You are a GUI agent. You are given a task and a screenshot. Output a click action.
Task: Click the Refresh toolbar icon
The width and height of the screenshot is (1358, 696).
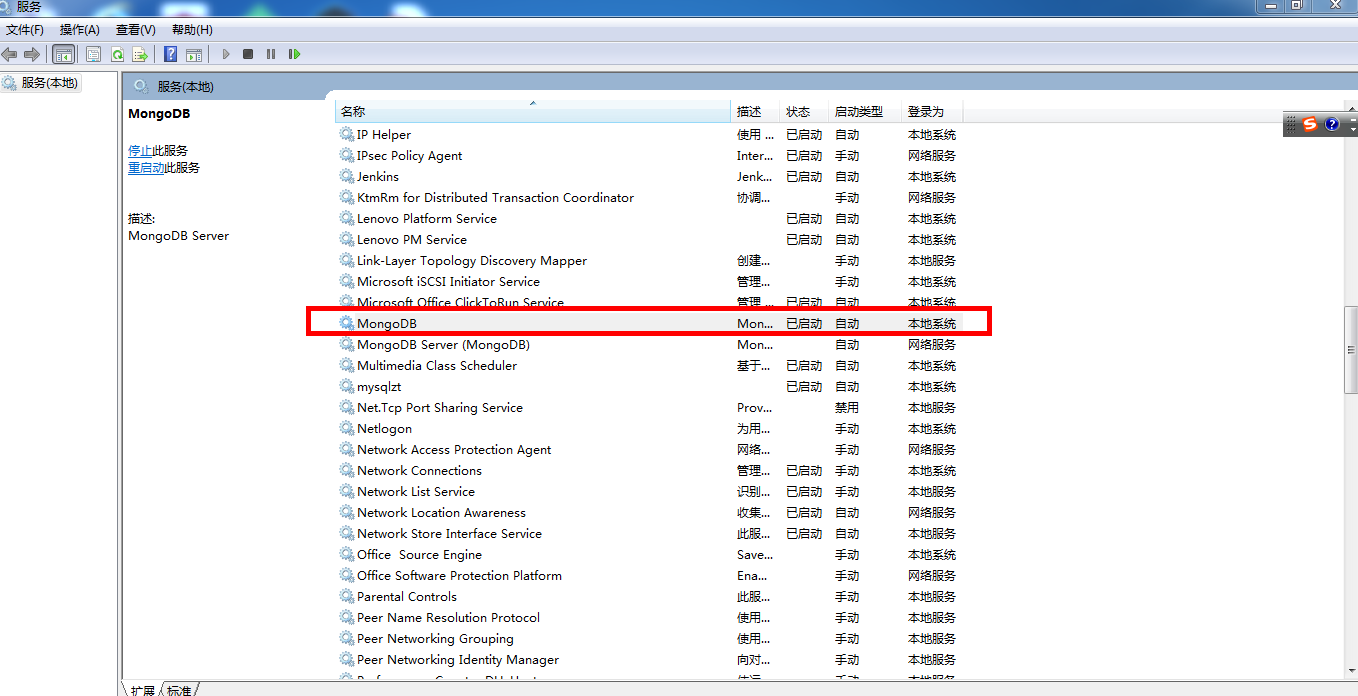(x=117, y=54)
